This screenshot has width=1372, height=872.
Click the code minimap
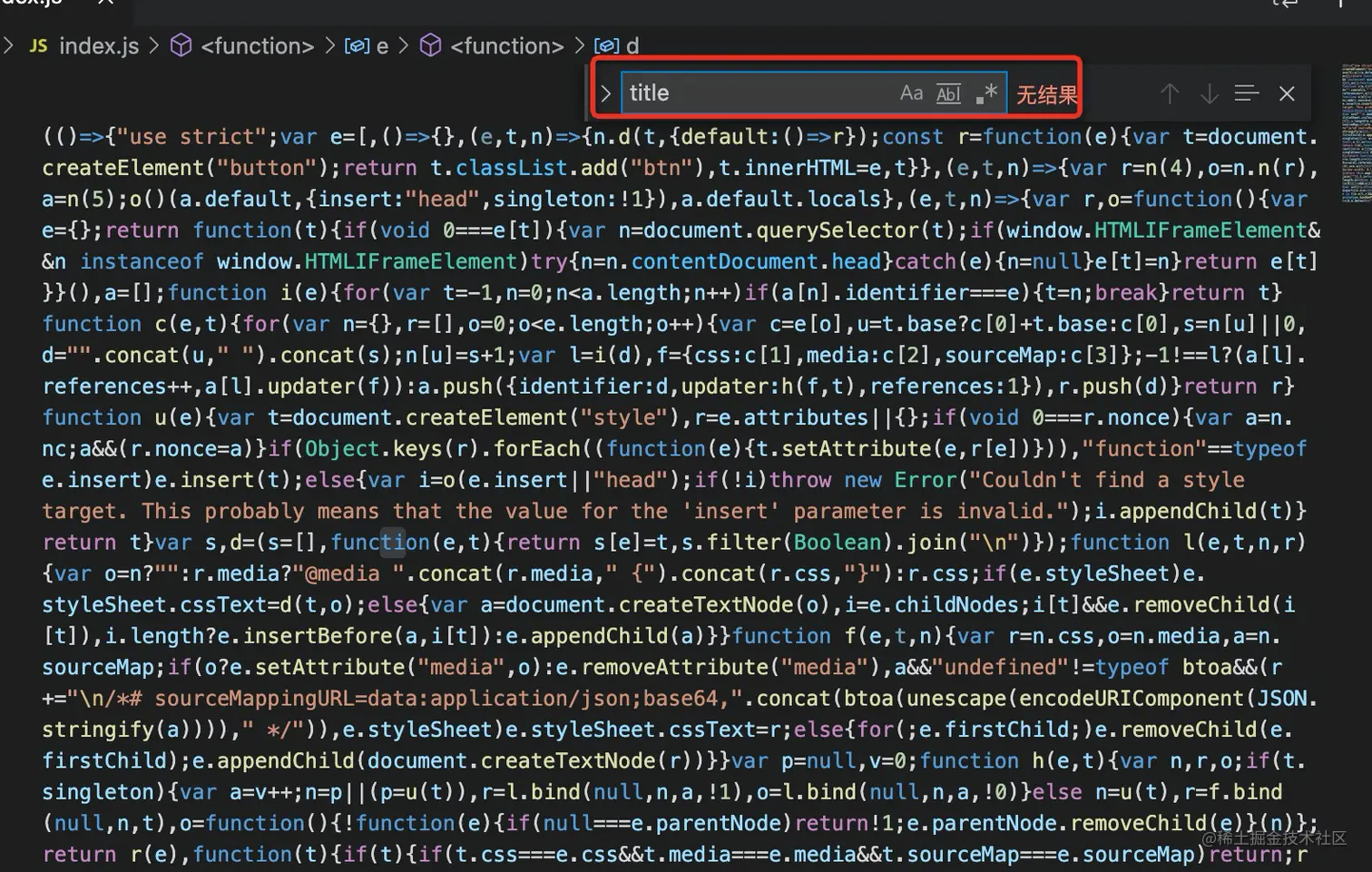(x=1356, y=133)
